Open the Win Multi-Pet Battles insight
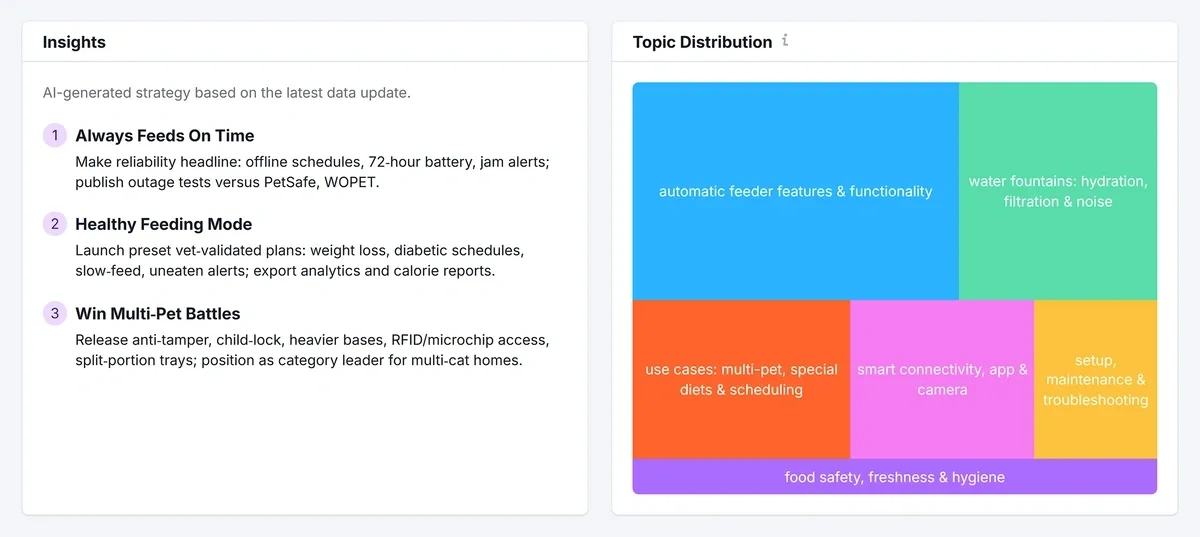1200x537 pixels. tap(158, 314)
